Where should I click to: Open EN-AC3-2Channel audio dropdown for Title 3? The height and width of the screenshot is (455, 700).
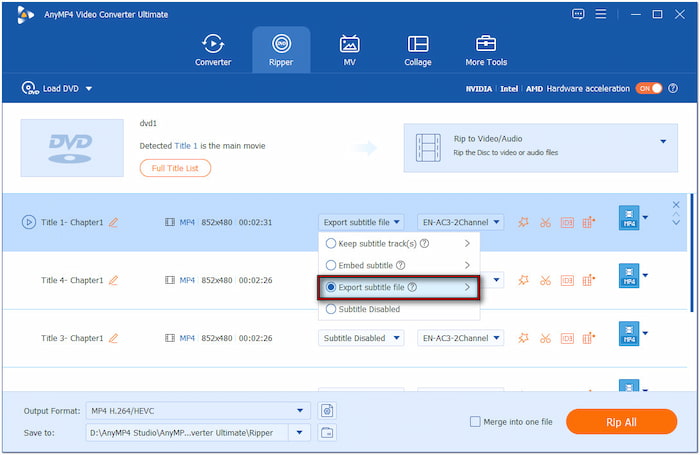pyautogui.click(x=460, y=338)
